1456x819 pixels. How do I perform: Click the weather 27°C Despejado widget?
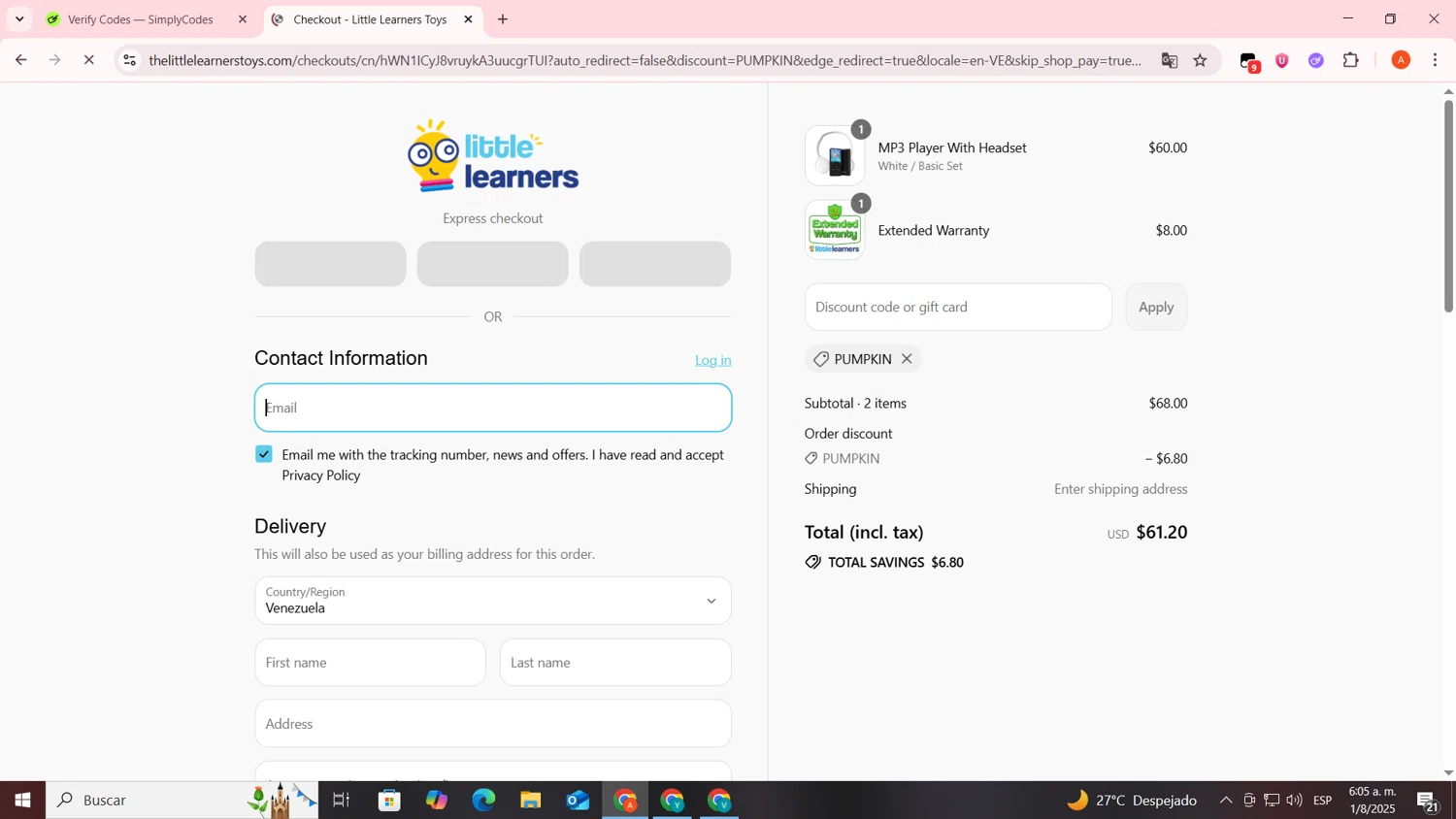click(x=1132, y=801)
